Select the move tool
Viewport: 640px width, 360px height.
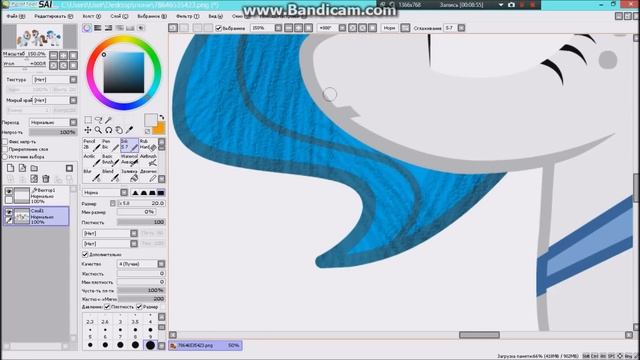coord(88,130)
